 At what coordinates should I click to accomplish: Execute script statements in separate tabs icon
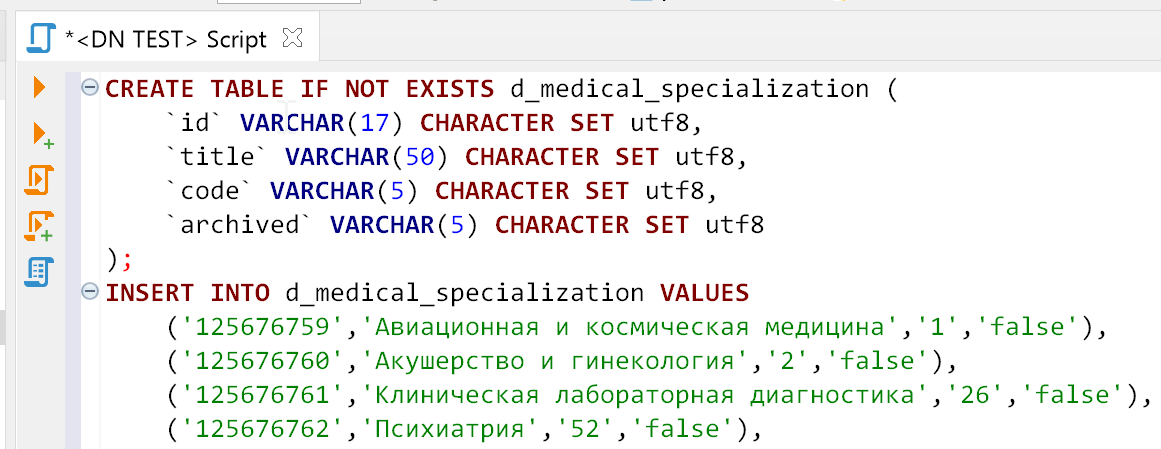(x=40, y=226)
